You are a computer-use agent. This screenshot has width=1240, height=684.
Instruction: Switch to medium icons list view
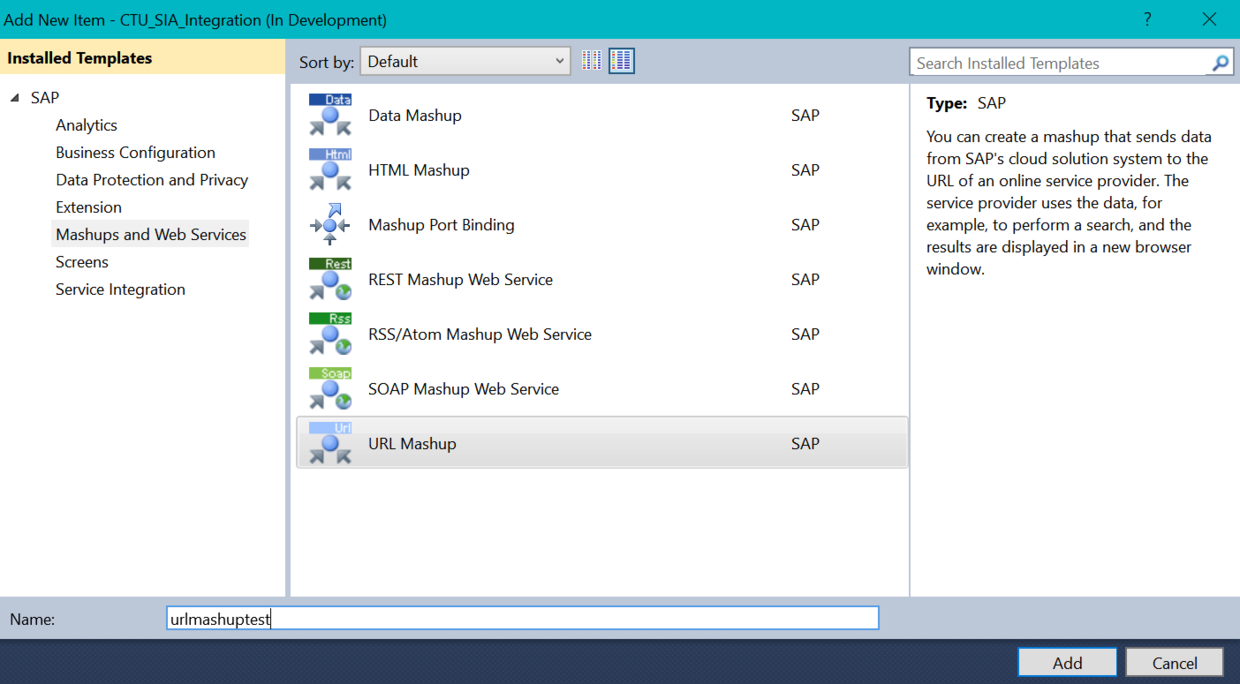tap(622, 61)
